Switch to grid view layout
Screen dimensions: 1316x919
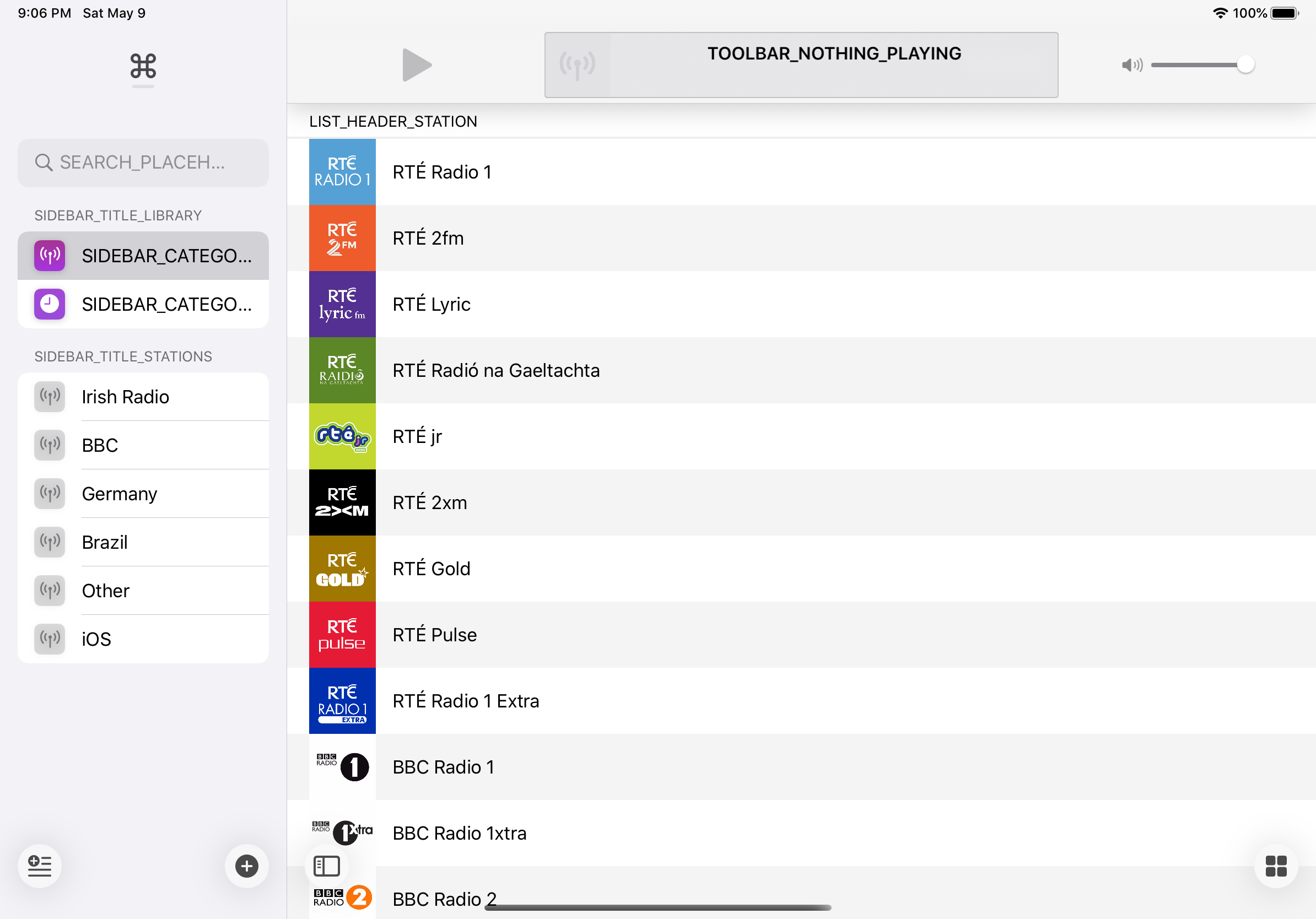[x=1275, y=866]
